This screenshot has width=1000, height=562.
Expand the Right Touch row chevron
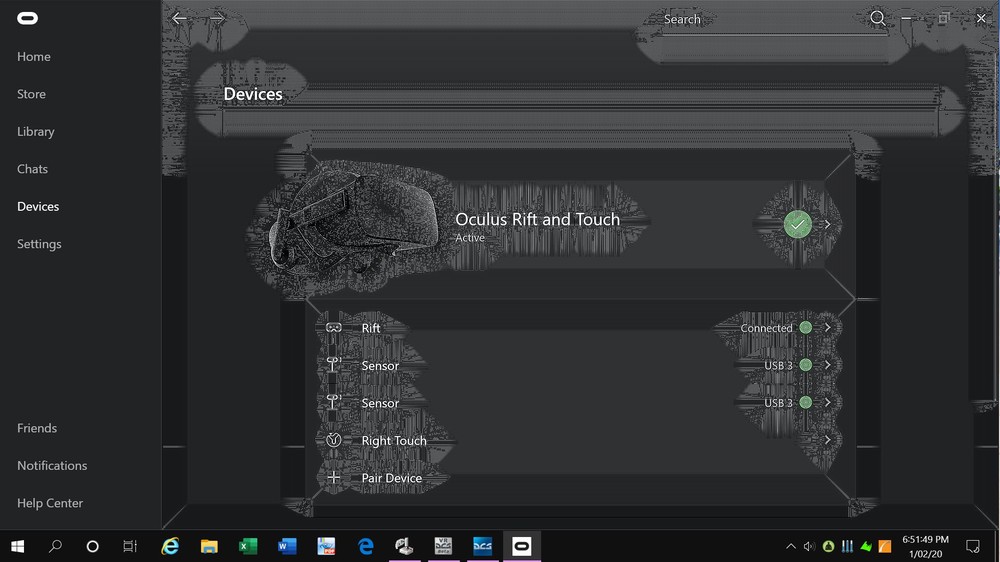[827, 440]
